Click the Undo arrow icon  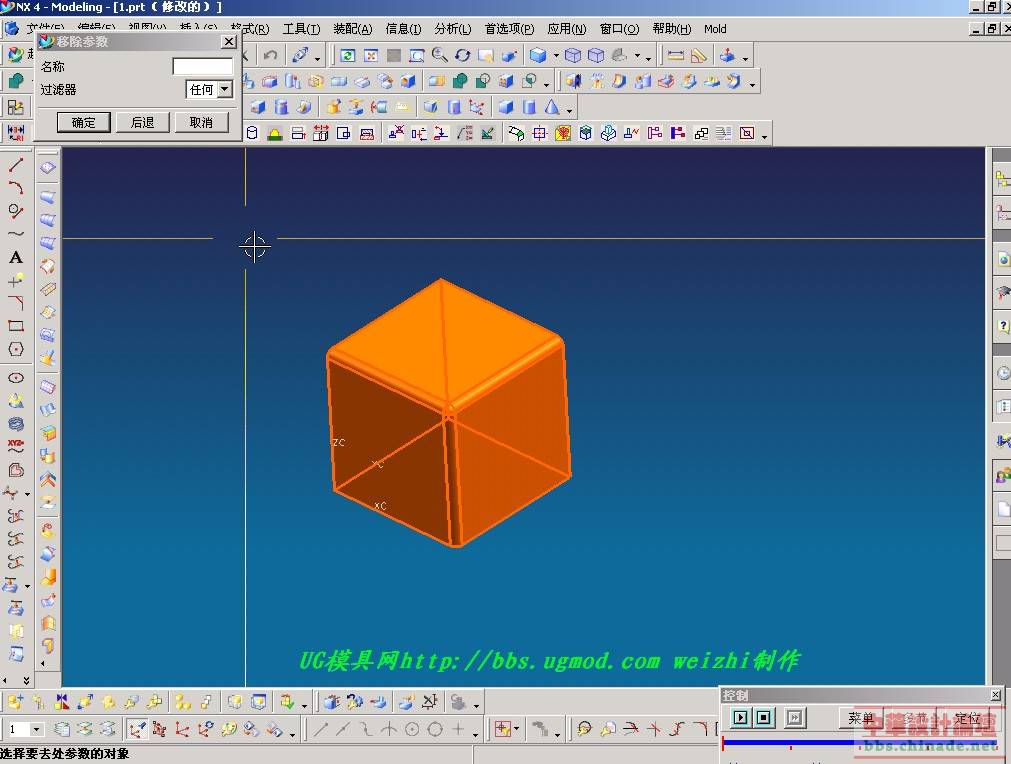[270, 56]
